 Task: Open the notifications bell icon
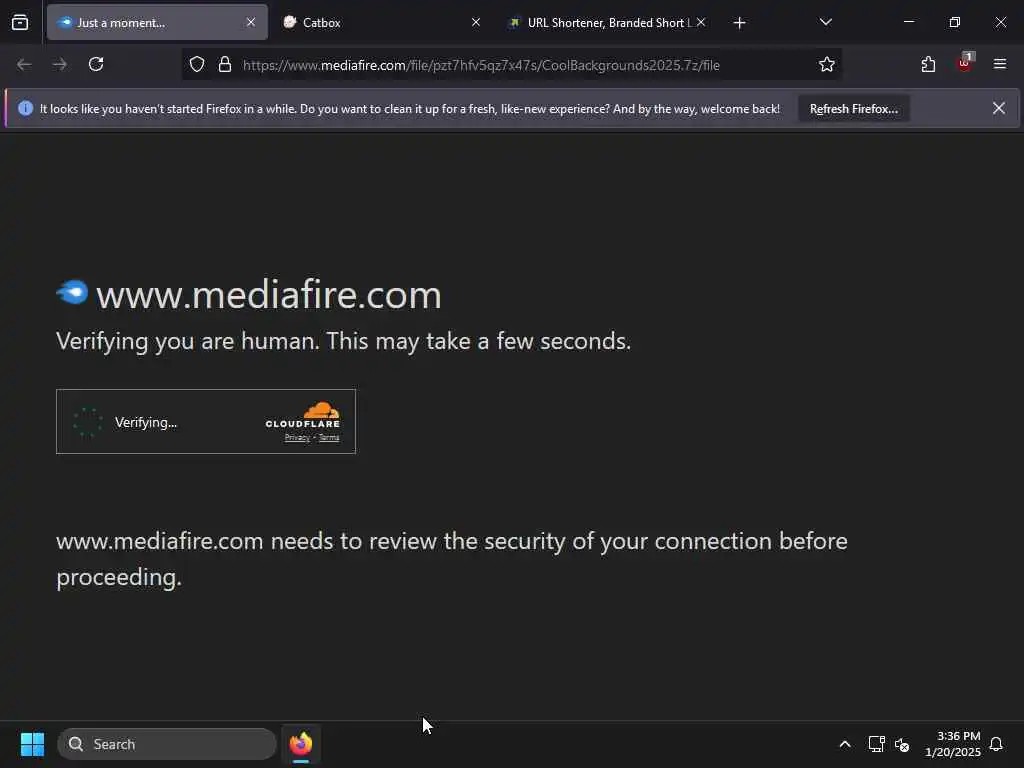tap(996, 744)
